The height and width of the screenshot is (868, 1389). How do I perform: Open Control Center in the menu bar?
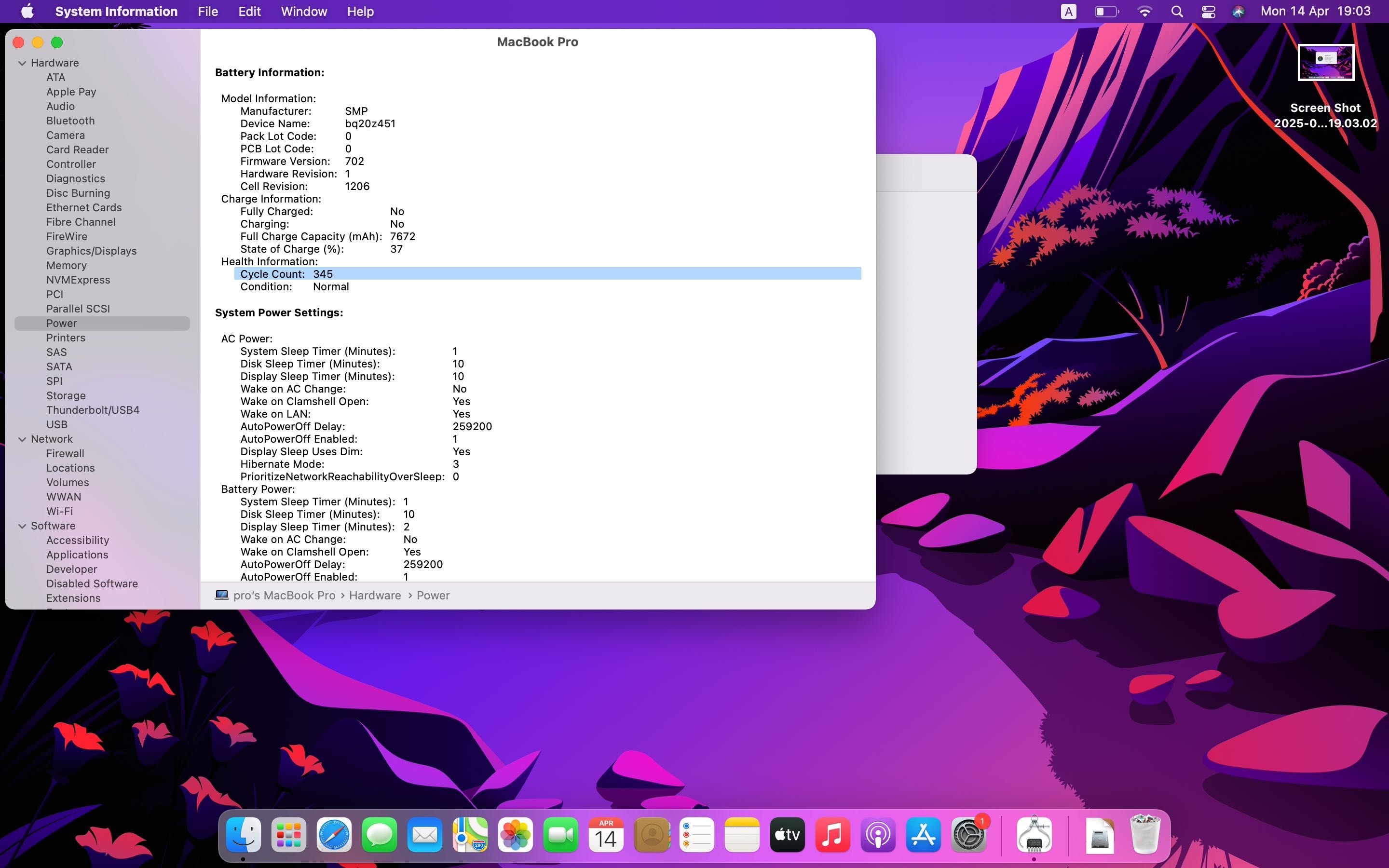[x=1208, y=12]
